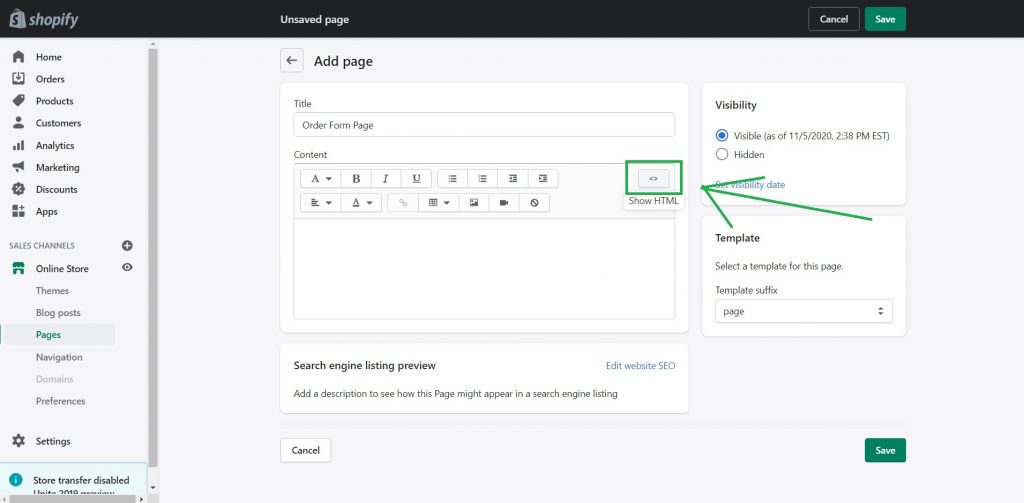Select the Visible radio option
The width and height of the screenshot is (1024, 503).
click(x=722, y=135)
